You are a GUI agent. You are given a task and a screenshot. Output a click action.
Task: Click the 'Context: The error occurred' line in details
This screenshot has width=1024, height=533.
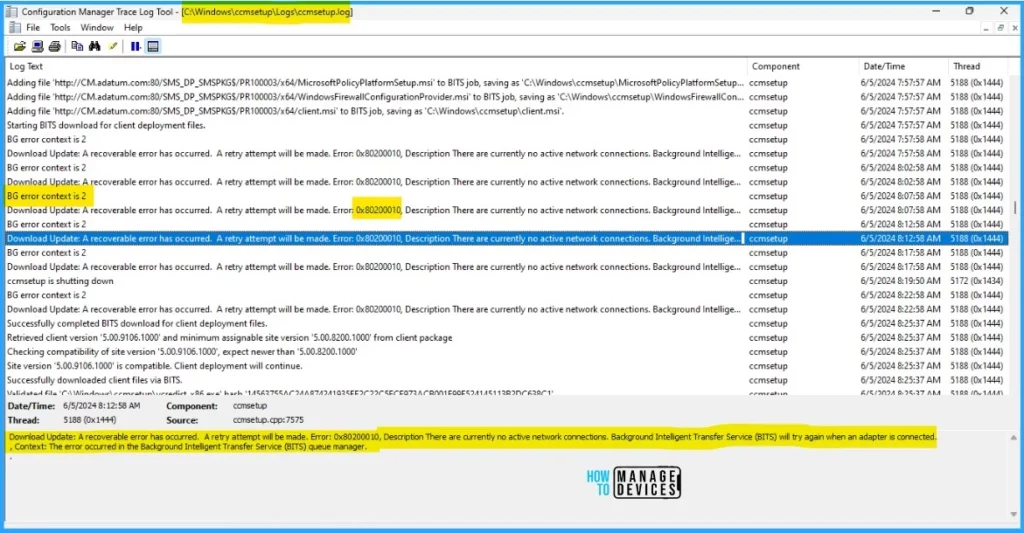(x=190, y=447)
